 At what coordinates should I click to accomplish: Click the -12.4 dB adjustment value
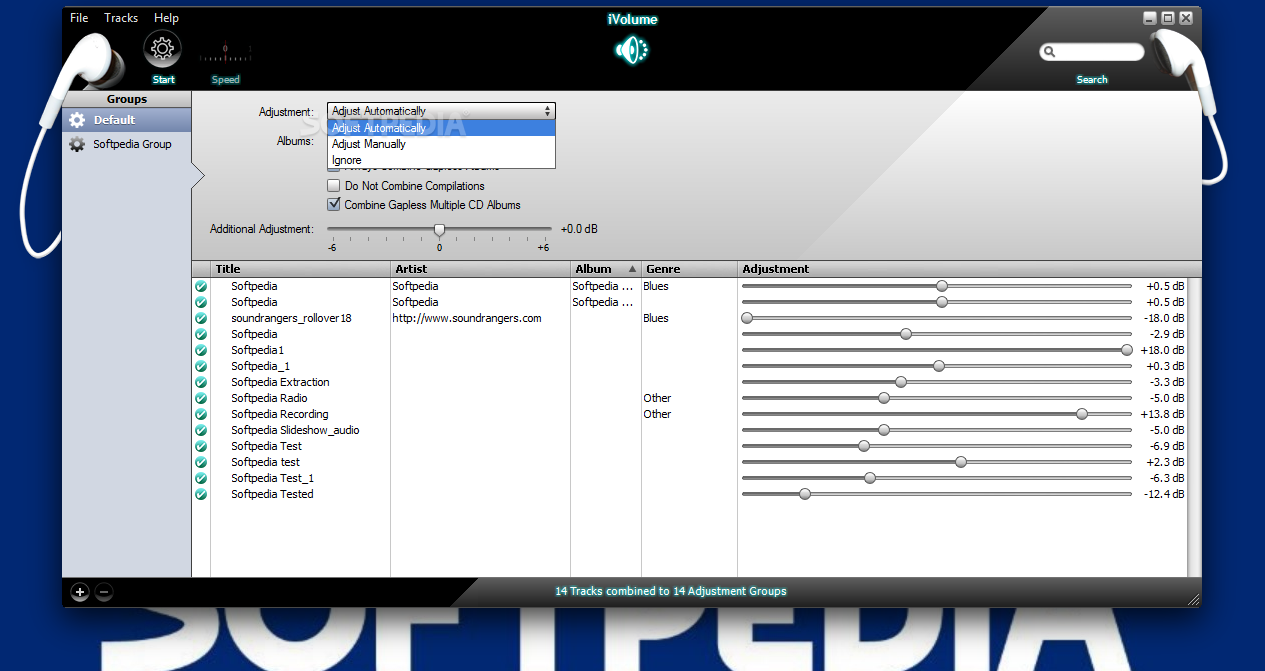tap(1164, 494)
